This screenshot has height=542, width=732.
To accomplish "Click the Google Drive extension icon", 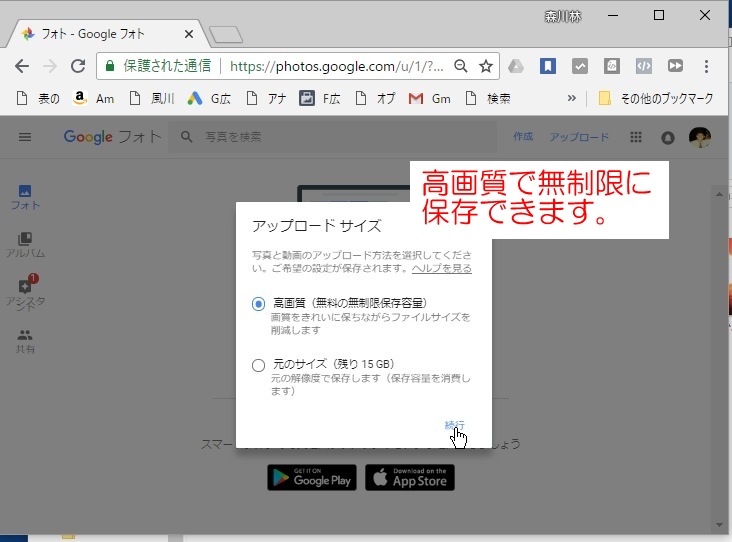I will [x=516, y=66].
